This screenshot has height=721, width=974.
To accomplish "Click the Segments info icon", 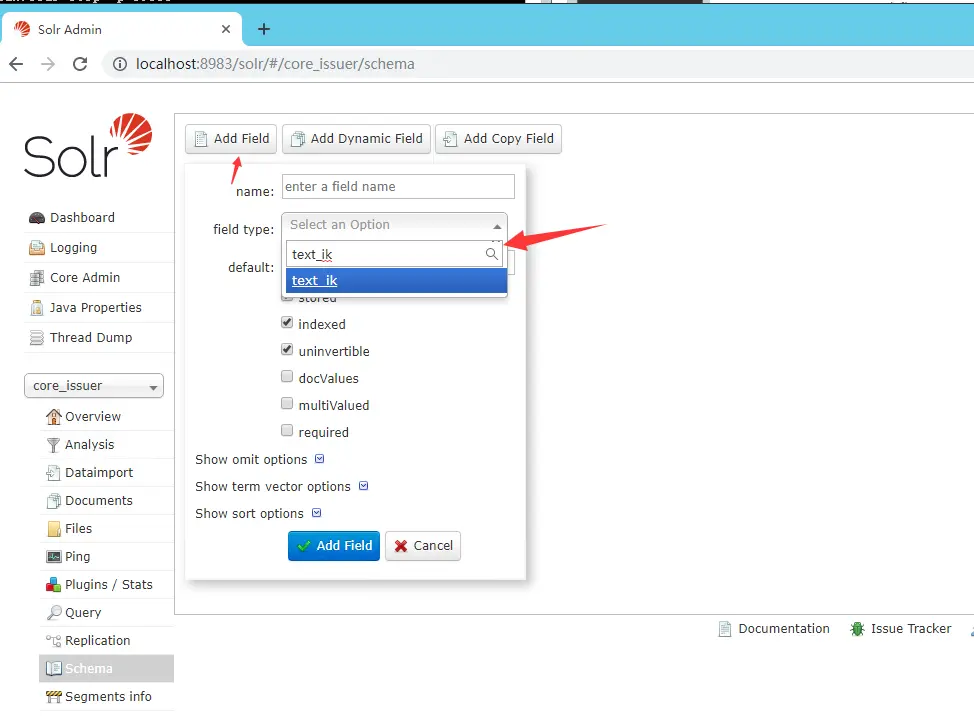I will click(x=53, y=697).
